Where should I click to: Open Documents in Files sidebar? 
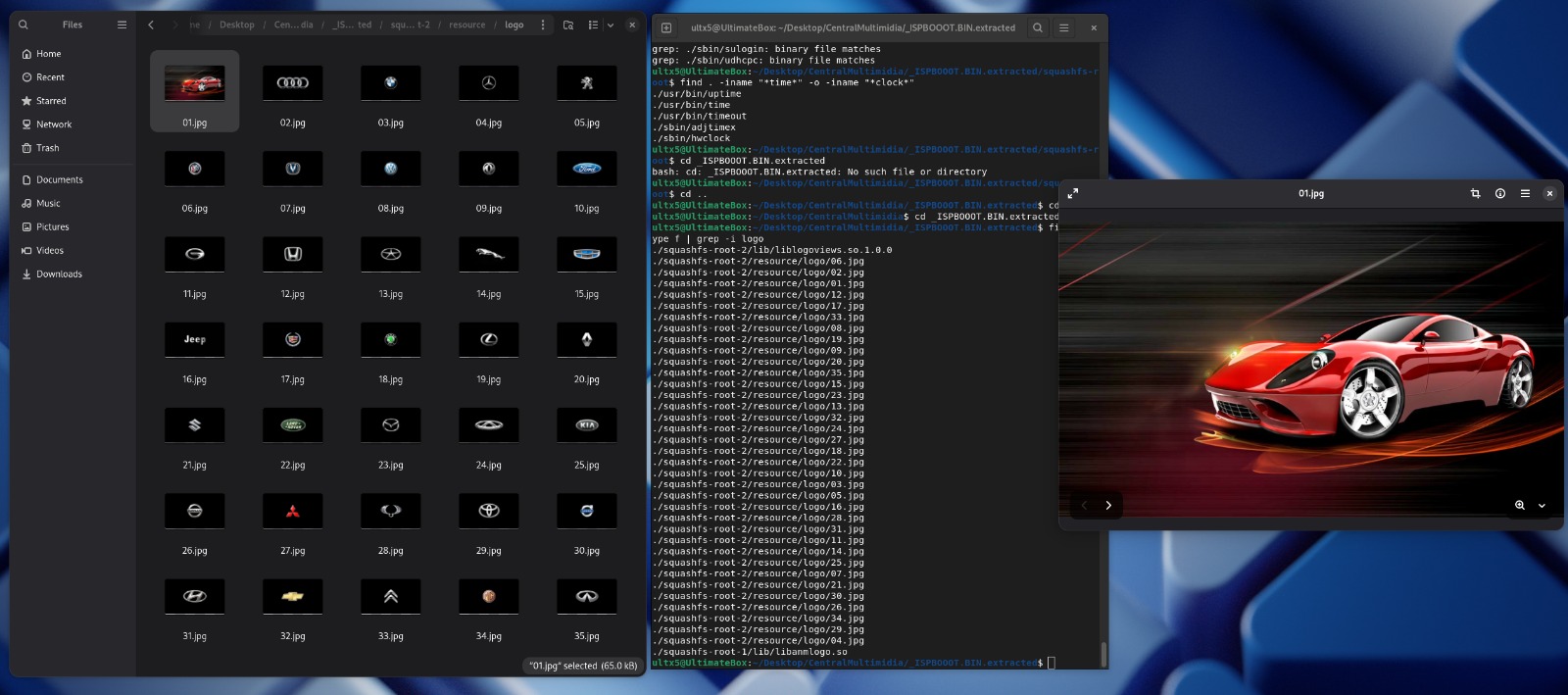pos(73,179)
